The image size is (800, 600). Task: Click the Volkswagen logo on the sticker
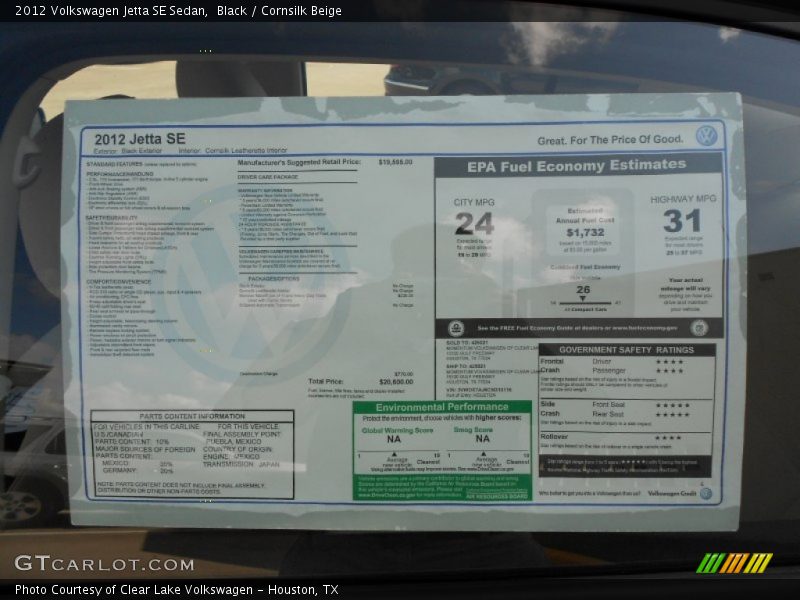point(704,135)
